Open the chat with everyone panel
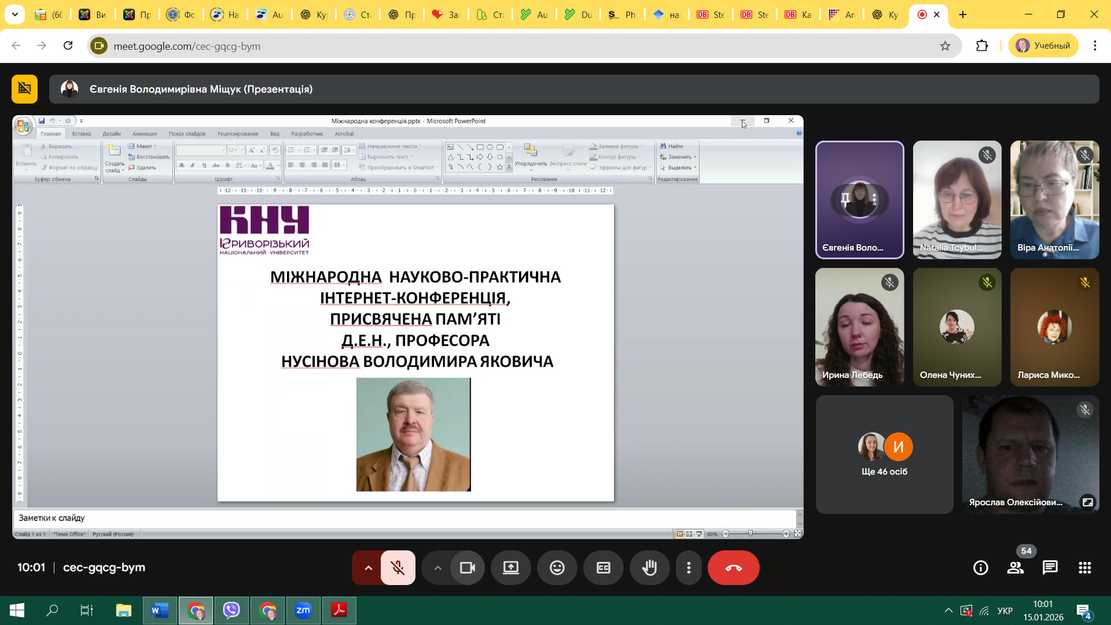The image size is (1111, 625). [1050, 568]
